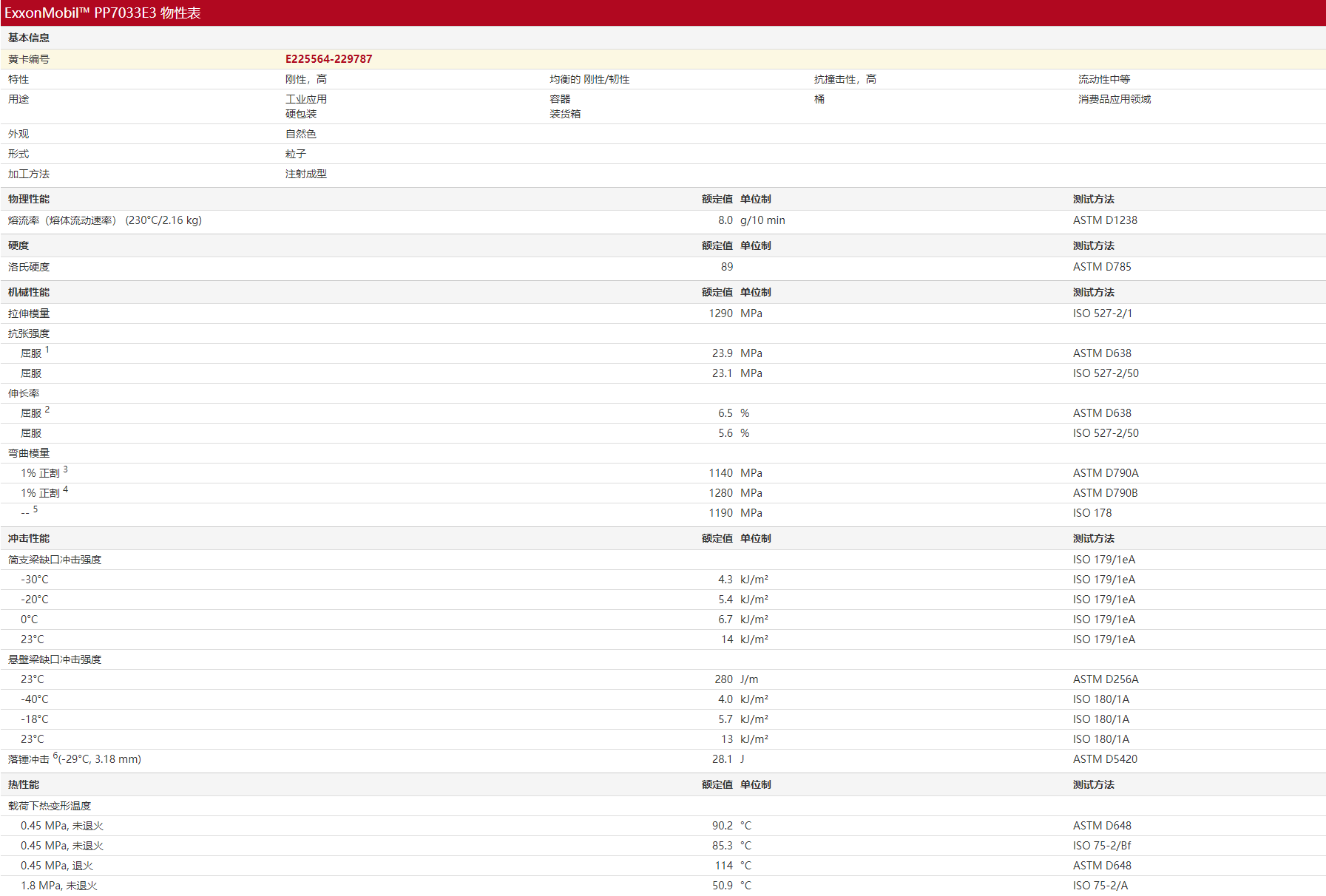This screenshot has height=896, width=1326.
Task: Click the ISO 178 test method
Action: 1092,513
